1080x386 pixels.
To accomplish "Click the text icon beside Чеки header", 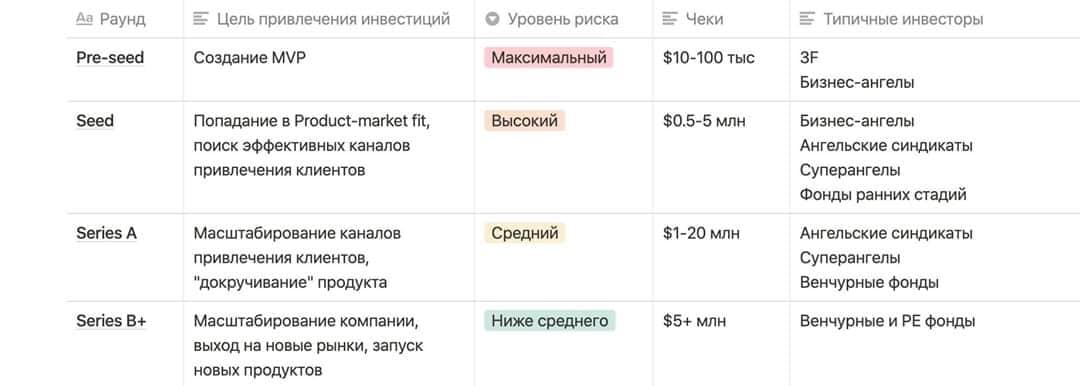I will click(x=669, y=19).
